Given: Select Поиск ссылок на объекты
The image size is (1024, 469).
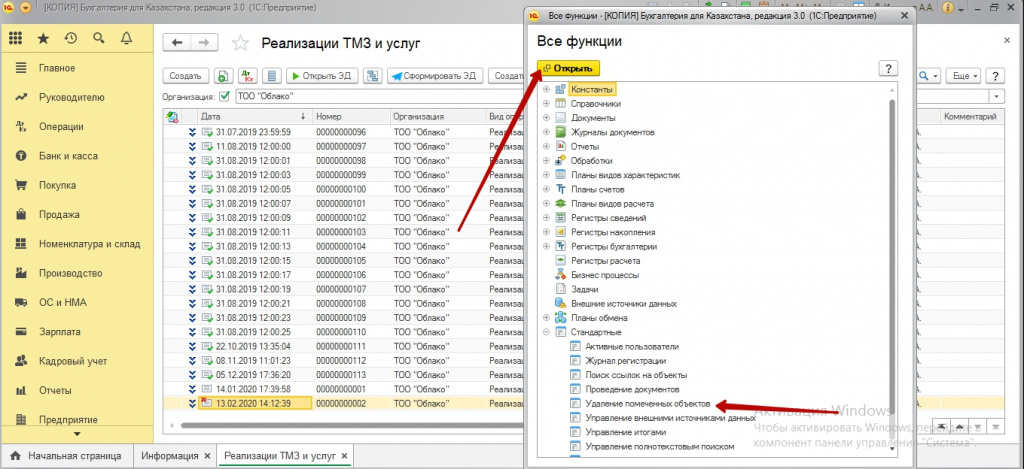Looking at the screenshot, I should [x=636, y=375].
